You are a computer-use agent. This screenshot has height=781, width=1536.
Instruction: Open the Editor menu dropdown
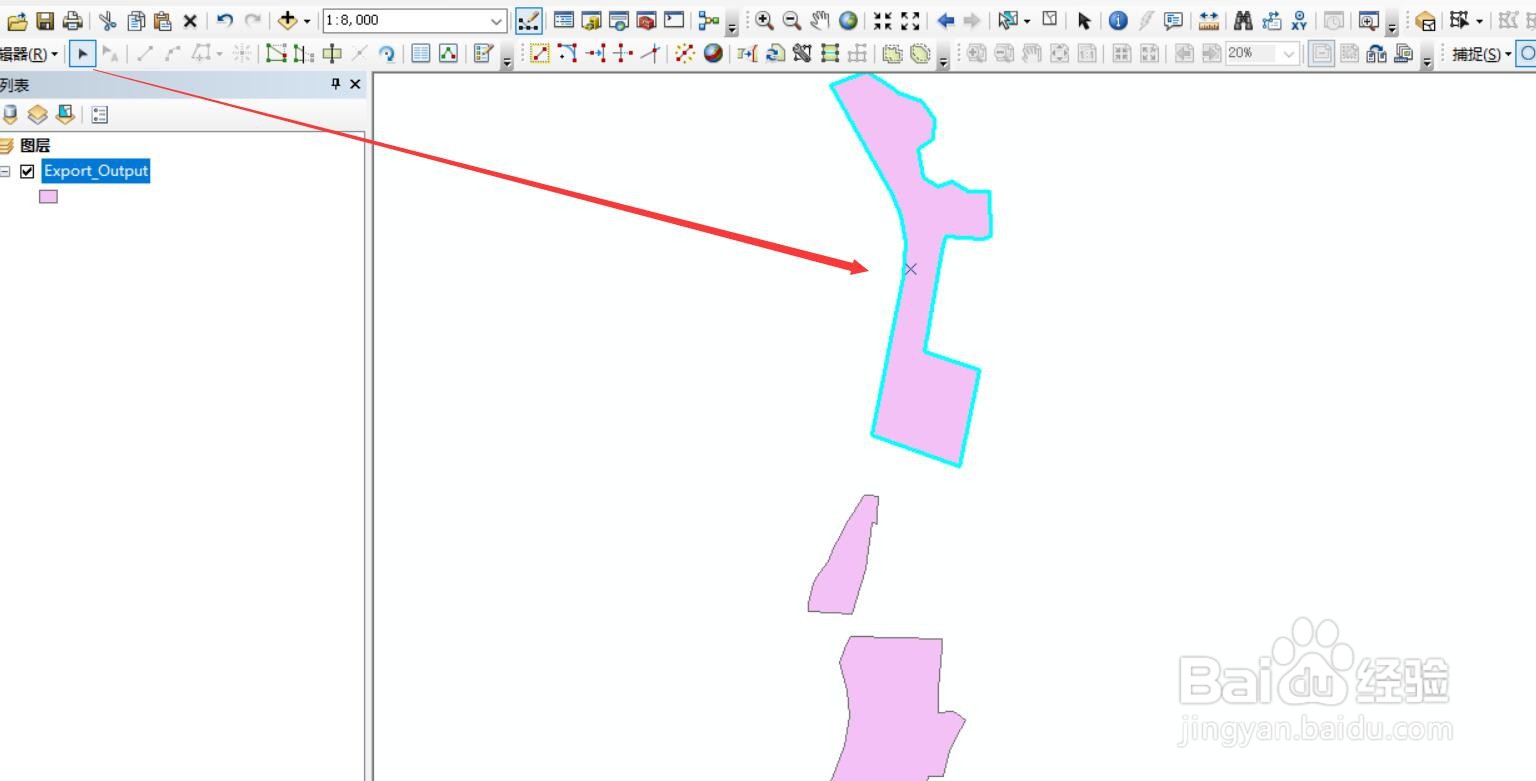(x=29, y=54)
